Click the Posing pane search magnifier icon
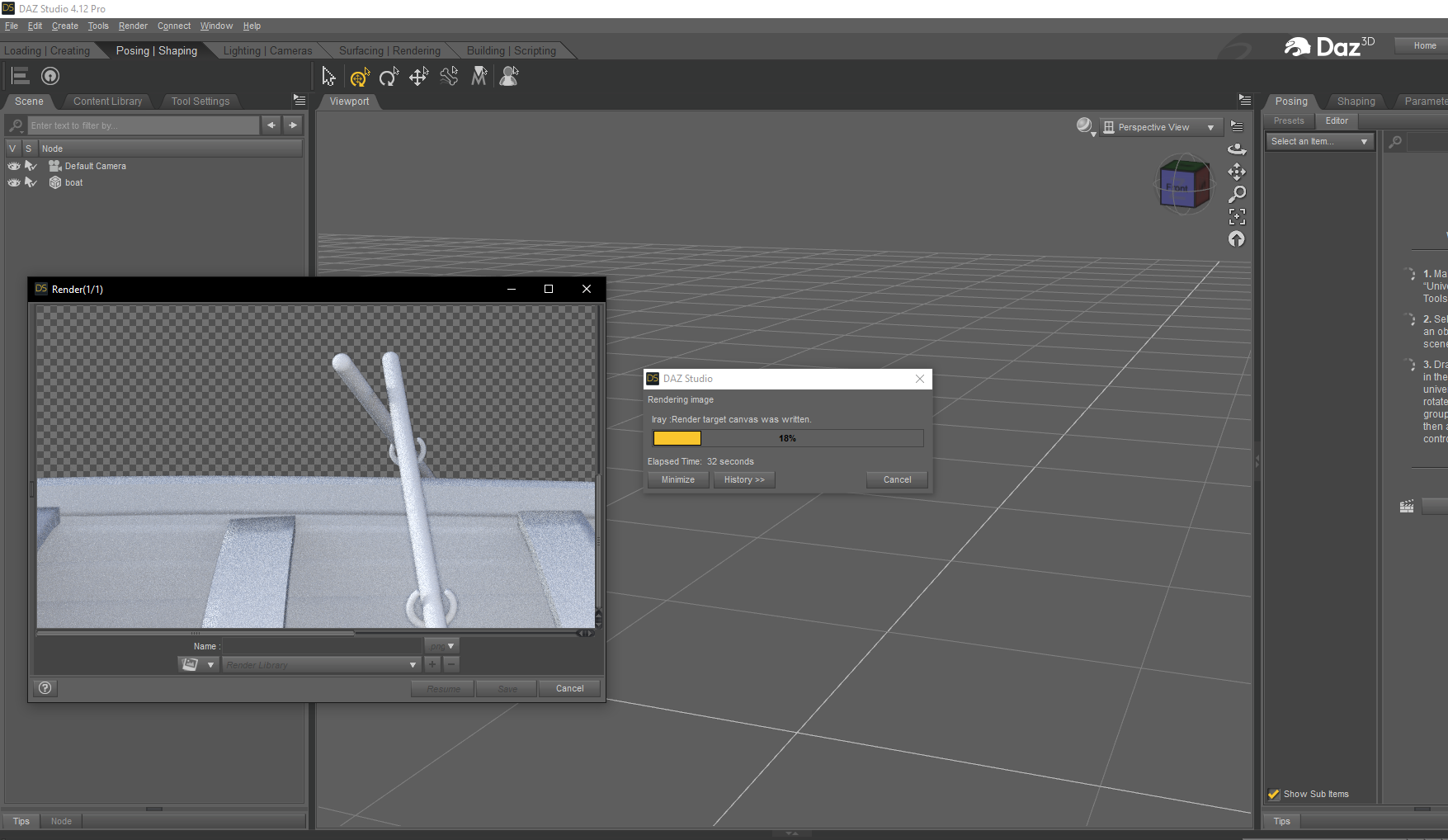 pyautogui.click(x=1395, y=142)
